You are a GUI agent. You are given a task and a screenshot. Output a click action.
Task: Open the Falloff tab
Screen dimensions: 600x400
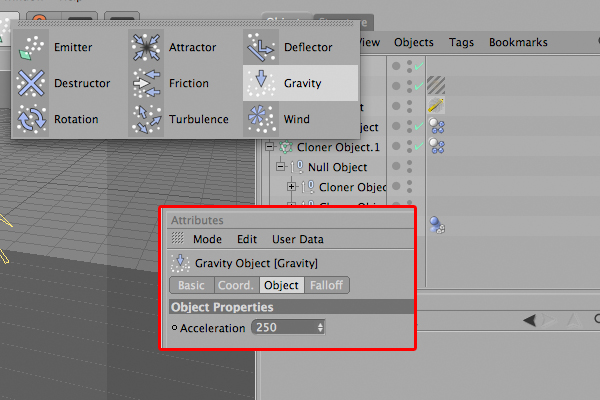[x=326, y=285]
